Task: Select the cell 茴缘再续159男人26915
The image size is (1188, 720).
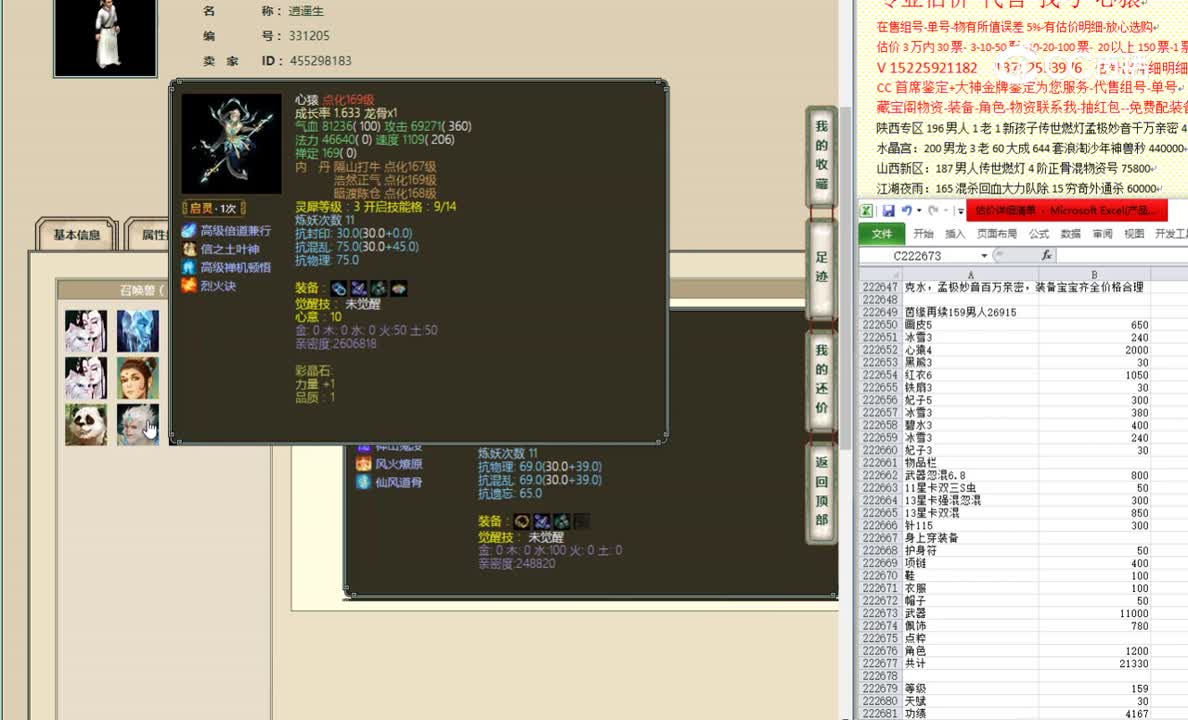Action: coord(971,311)
